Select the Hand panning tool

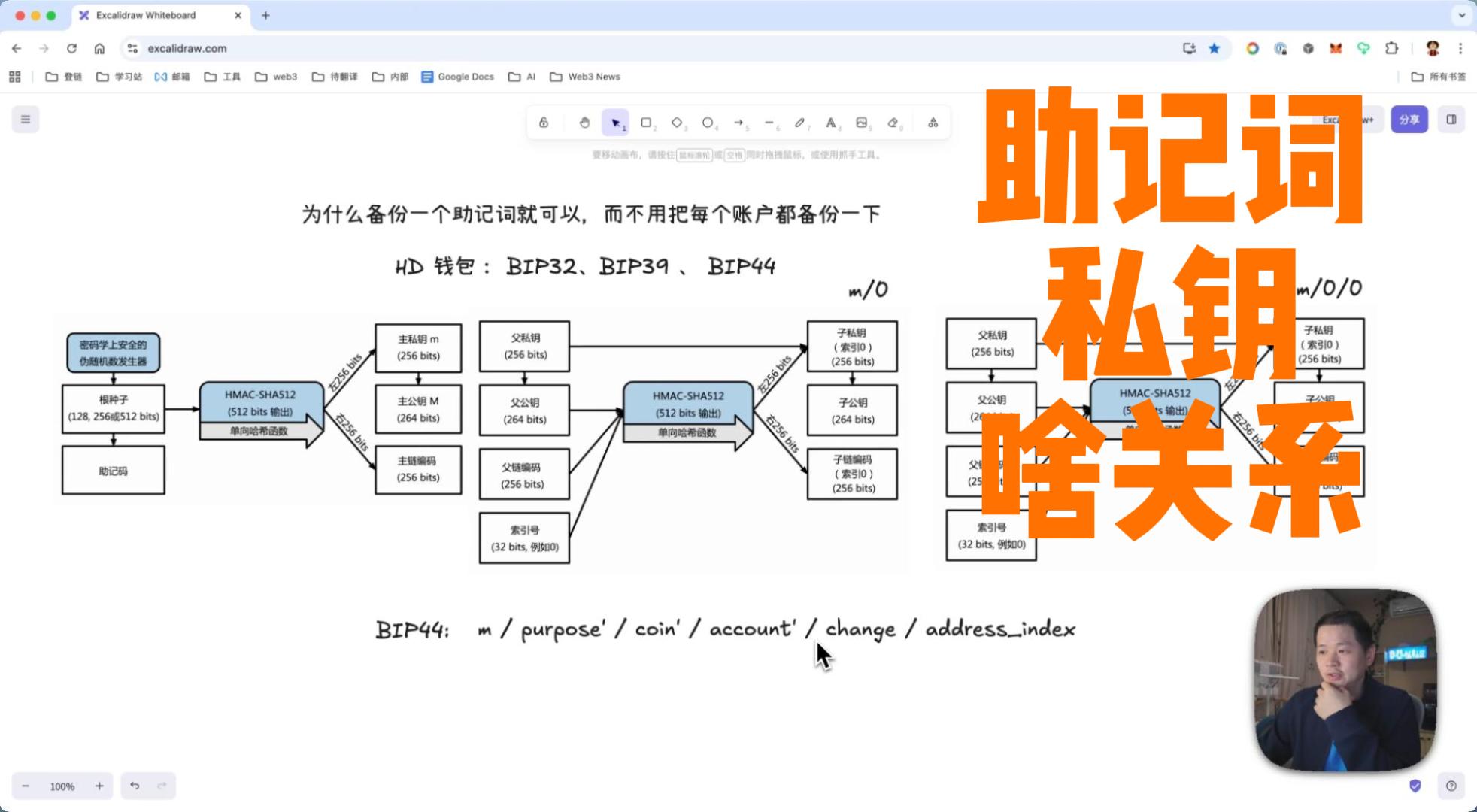point(584,123)
